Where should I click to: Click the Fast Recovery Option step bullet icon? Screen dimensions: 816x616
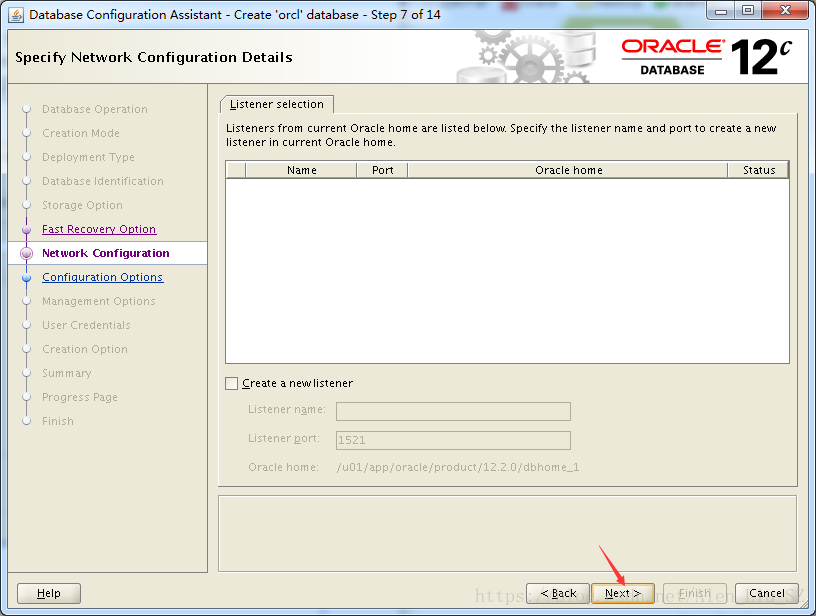click(27, 229)
